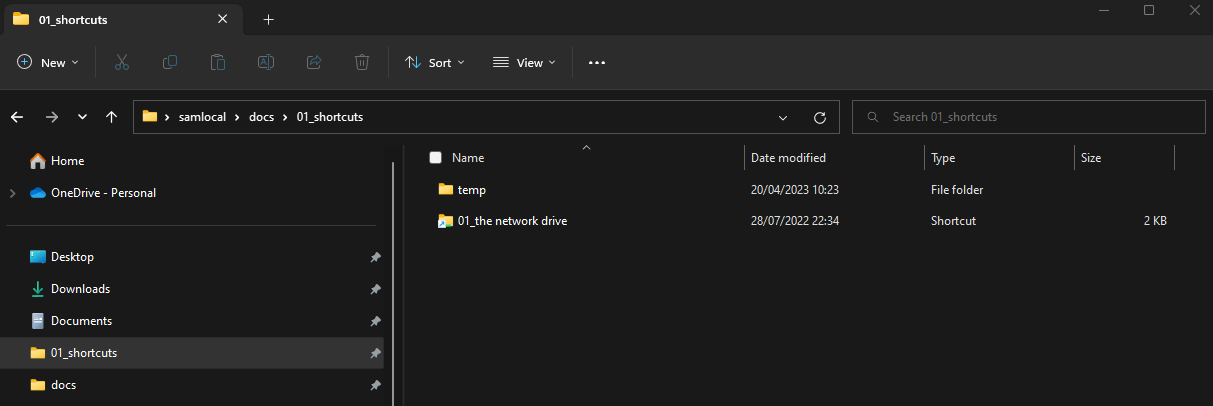Click the Search 01_shortcuts field

coord(1027,117)
